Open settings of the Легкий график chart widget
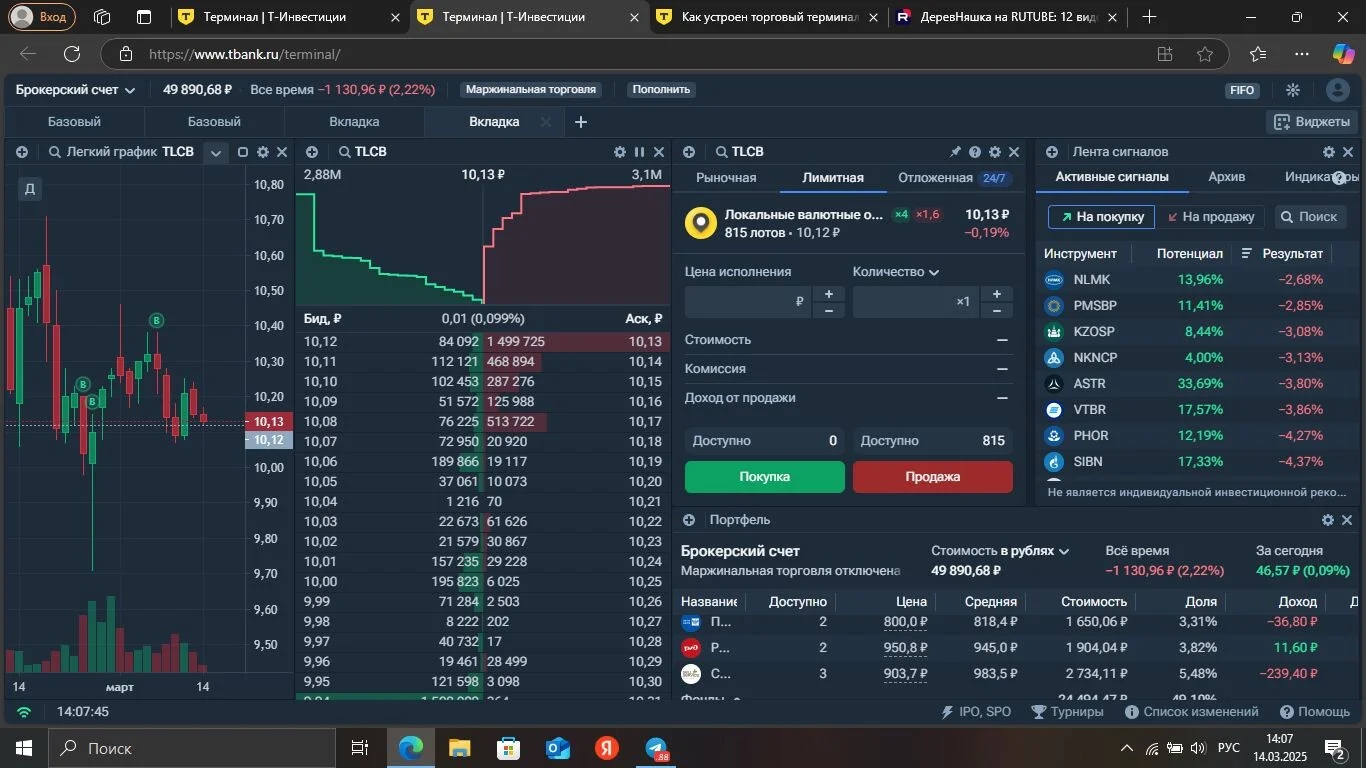Viewport: 1366px width, 768px height. coord(263,152)
